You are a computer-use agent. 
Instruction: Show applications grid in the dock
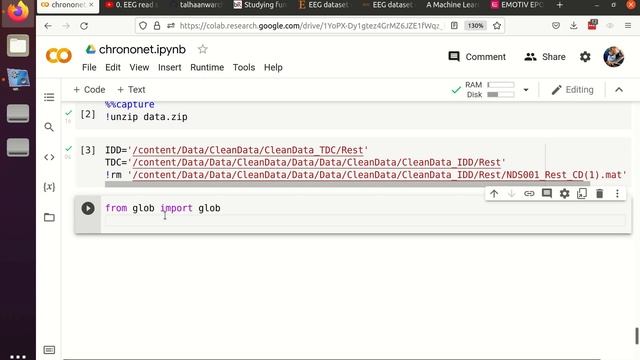(18, 357)
